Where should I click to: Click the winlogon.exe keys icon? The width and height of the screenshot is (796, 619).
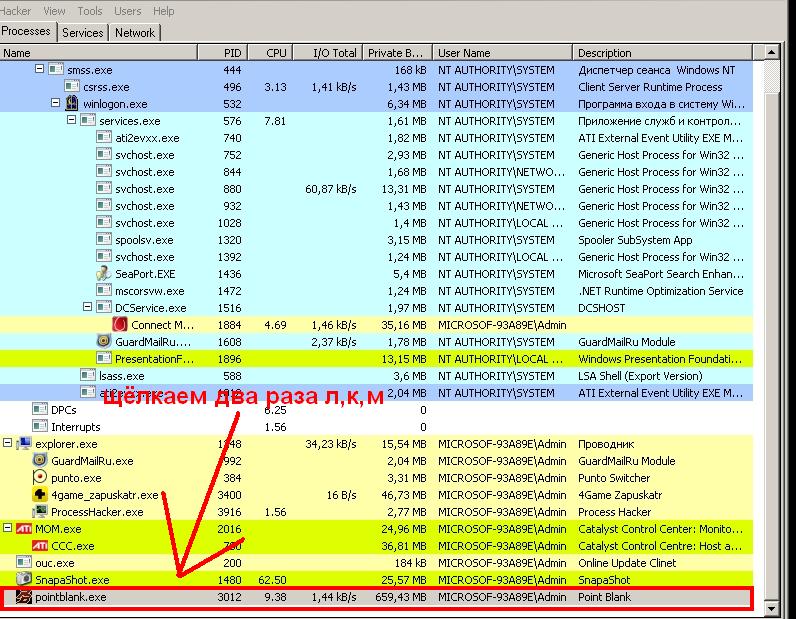point(72,103)
